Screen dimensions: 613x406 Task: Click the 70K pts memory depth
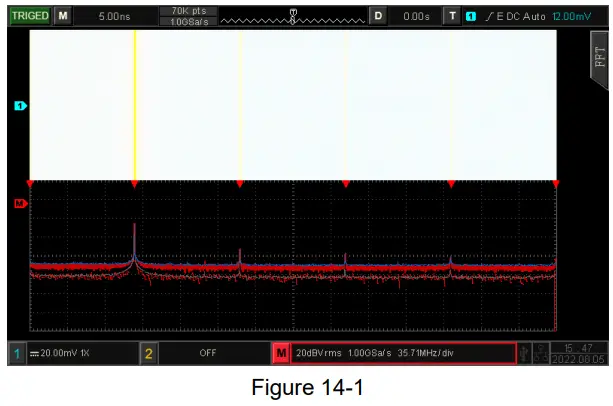[x=188, y=11]
